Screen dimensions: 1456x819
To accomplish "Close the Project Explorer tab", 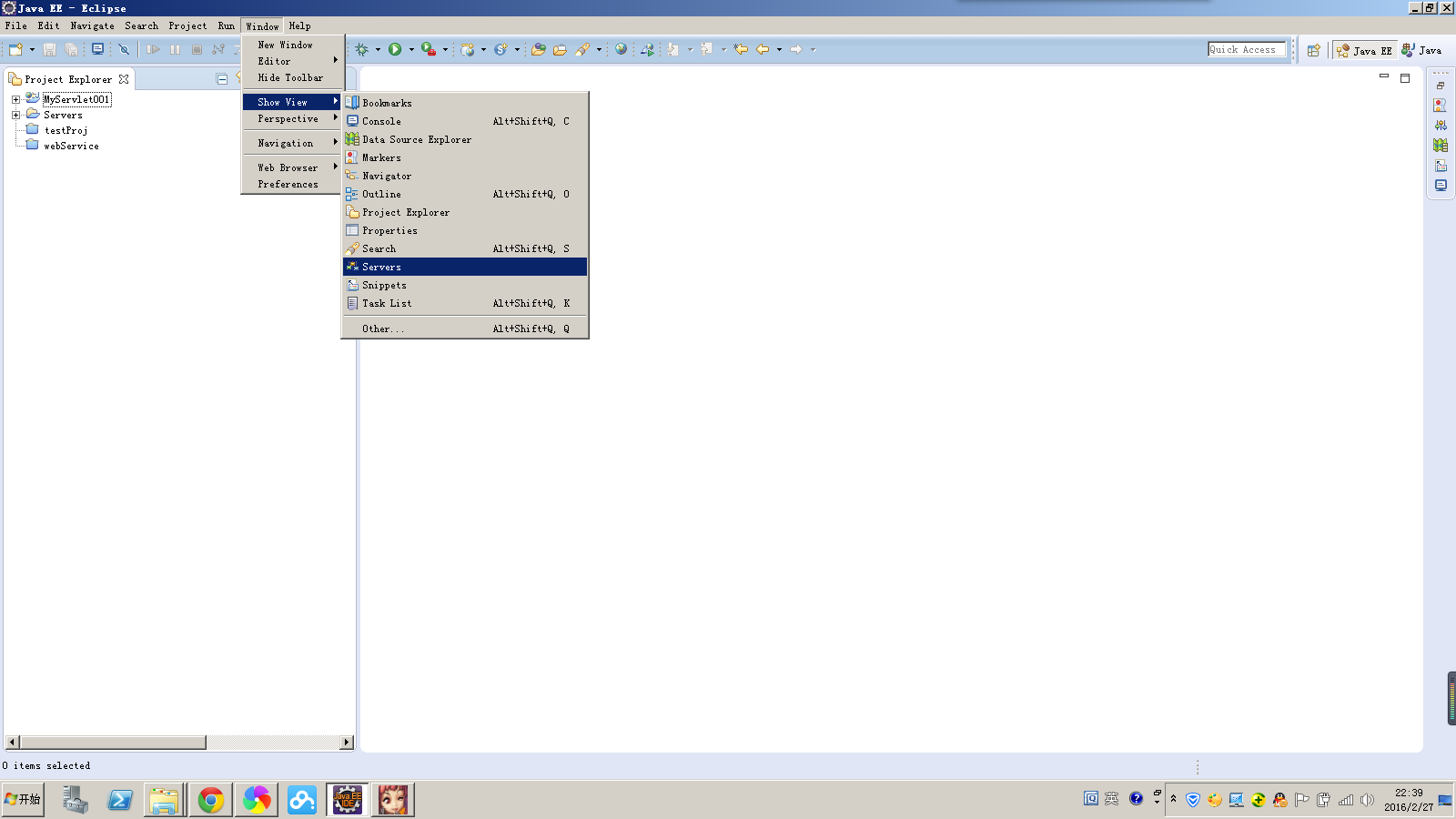I will pyautogui.click(x=124, y=79).
